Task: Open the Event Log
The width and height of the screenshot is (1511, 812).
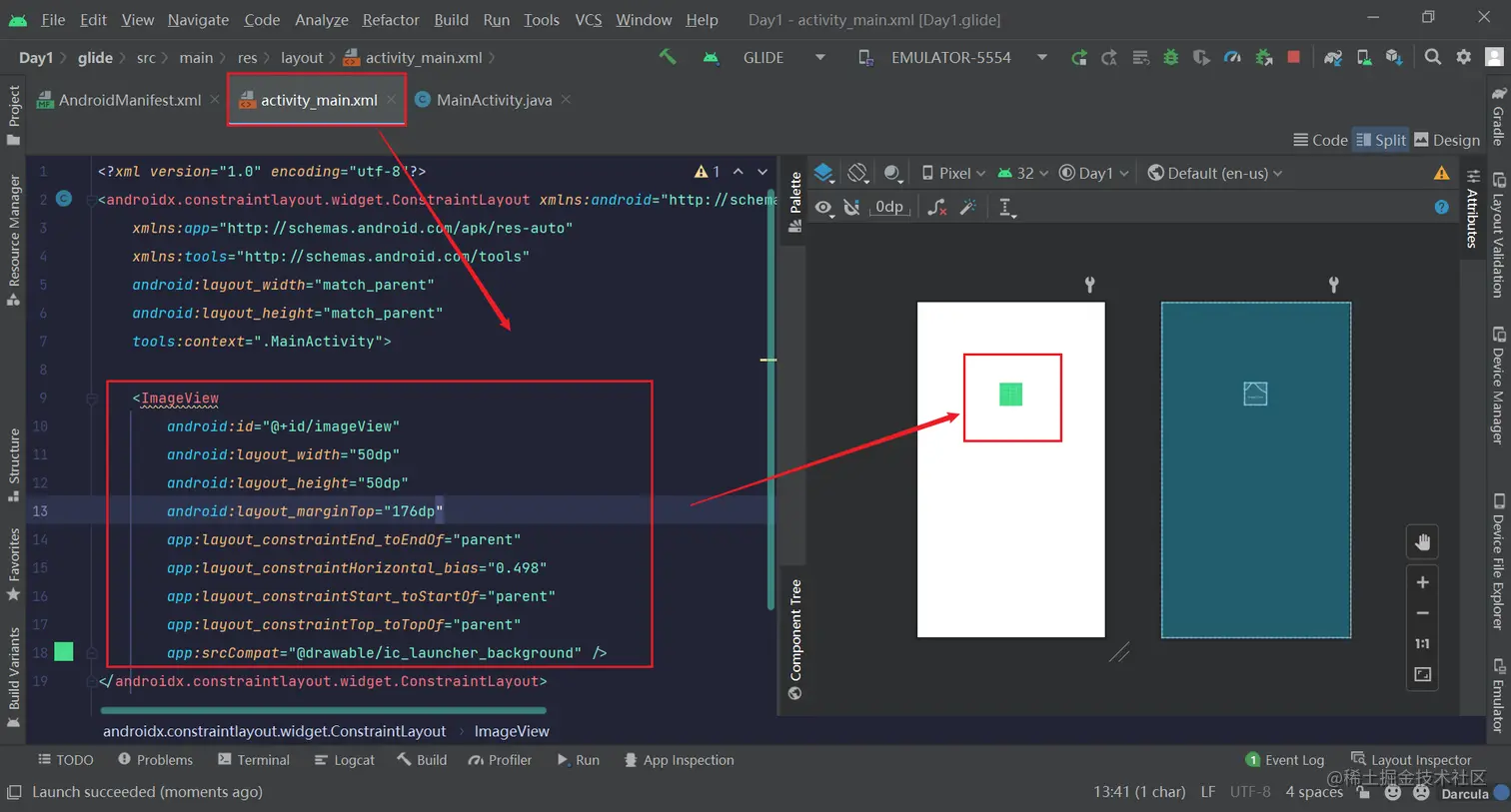Action: pos(1285,760)
